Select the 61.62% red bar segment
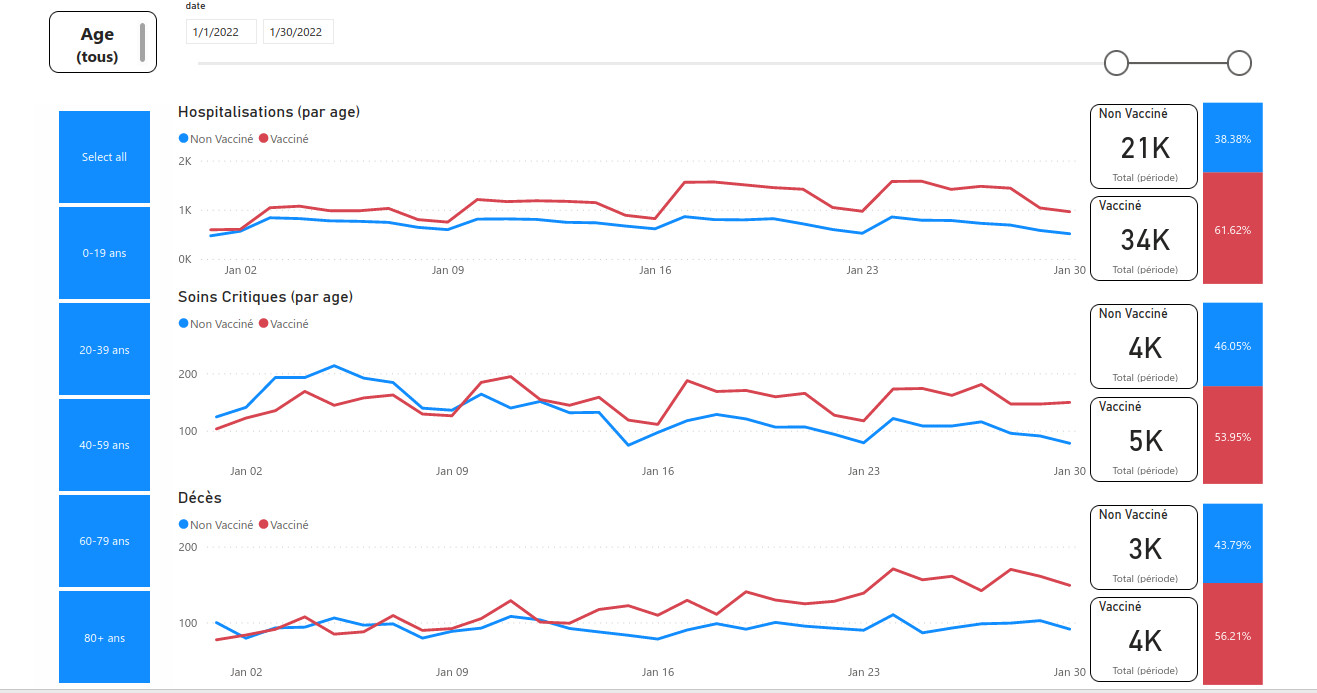Screen dimensions: 1317x693 (x=1233, y=228)
